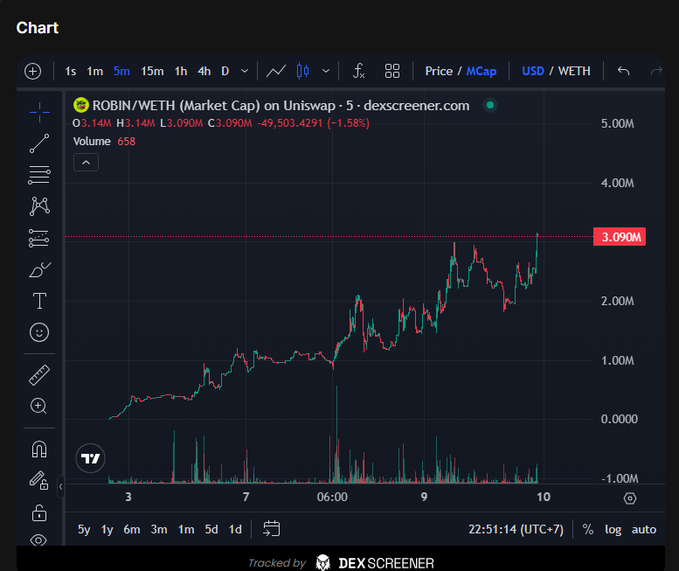Select the ruler measure tool
Image resolution: width=679 pixels, height=571 pixels.
point(39,375)
